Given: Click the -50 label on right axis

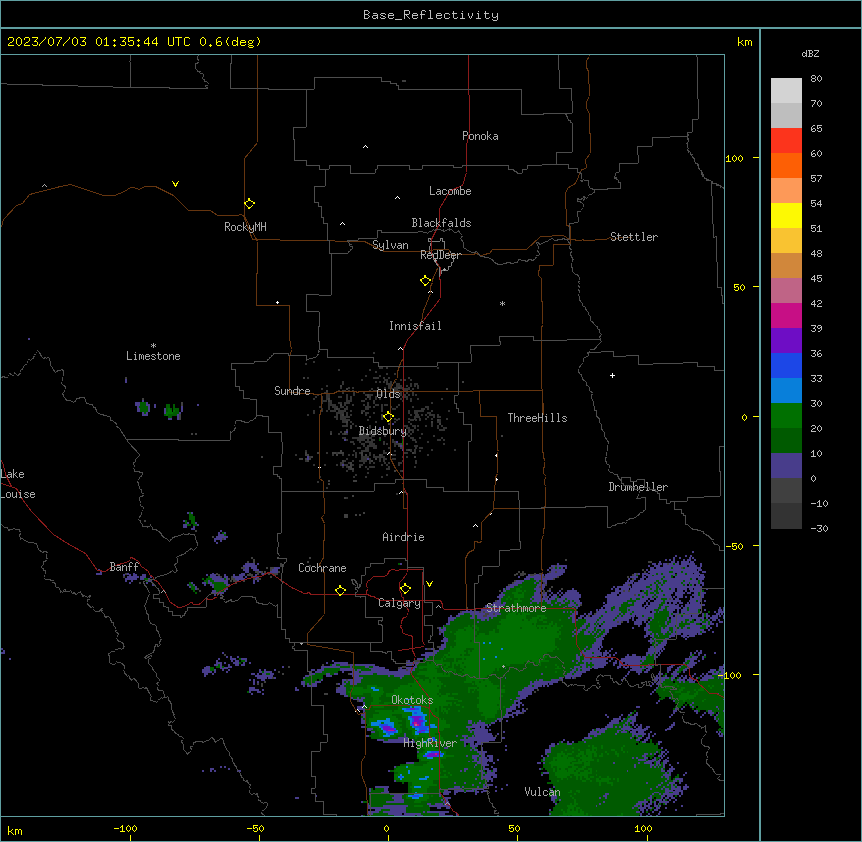Looking at the screenshot, I should coord(734,546).
